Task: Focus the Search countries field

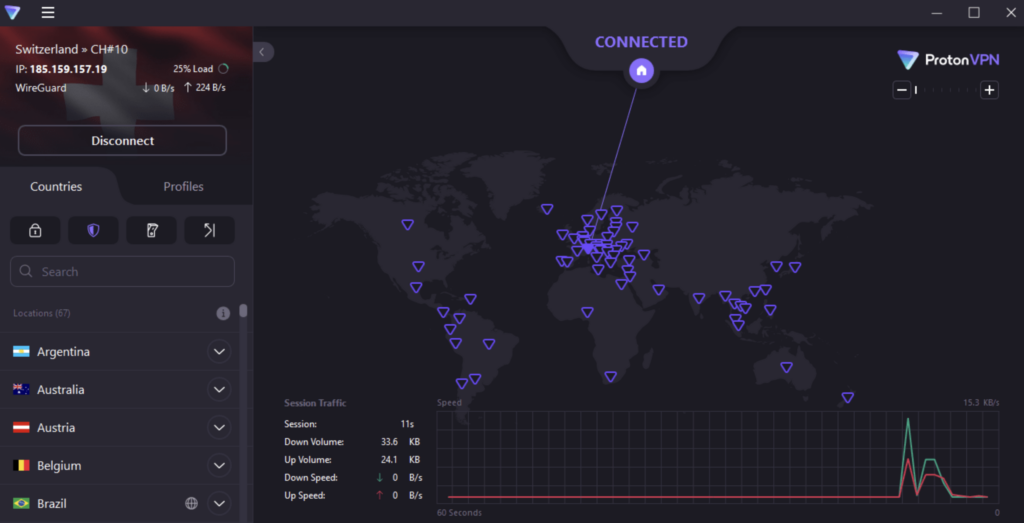Action: (x=122, y=272)
